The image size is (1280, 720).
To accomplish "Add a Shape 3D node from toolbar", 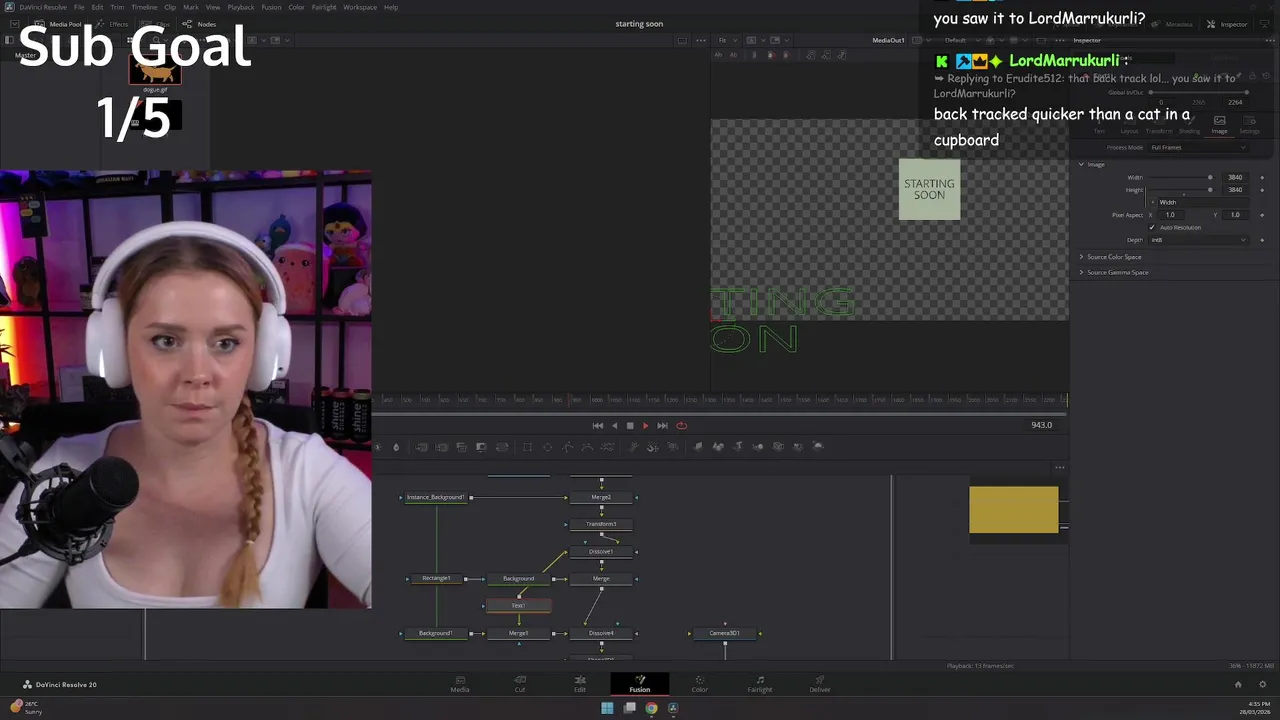I will click(718, 447).
